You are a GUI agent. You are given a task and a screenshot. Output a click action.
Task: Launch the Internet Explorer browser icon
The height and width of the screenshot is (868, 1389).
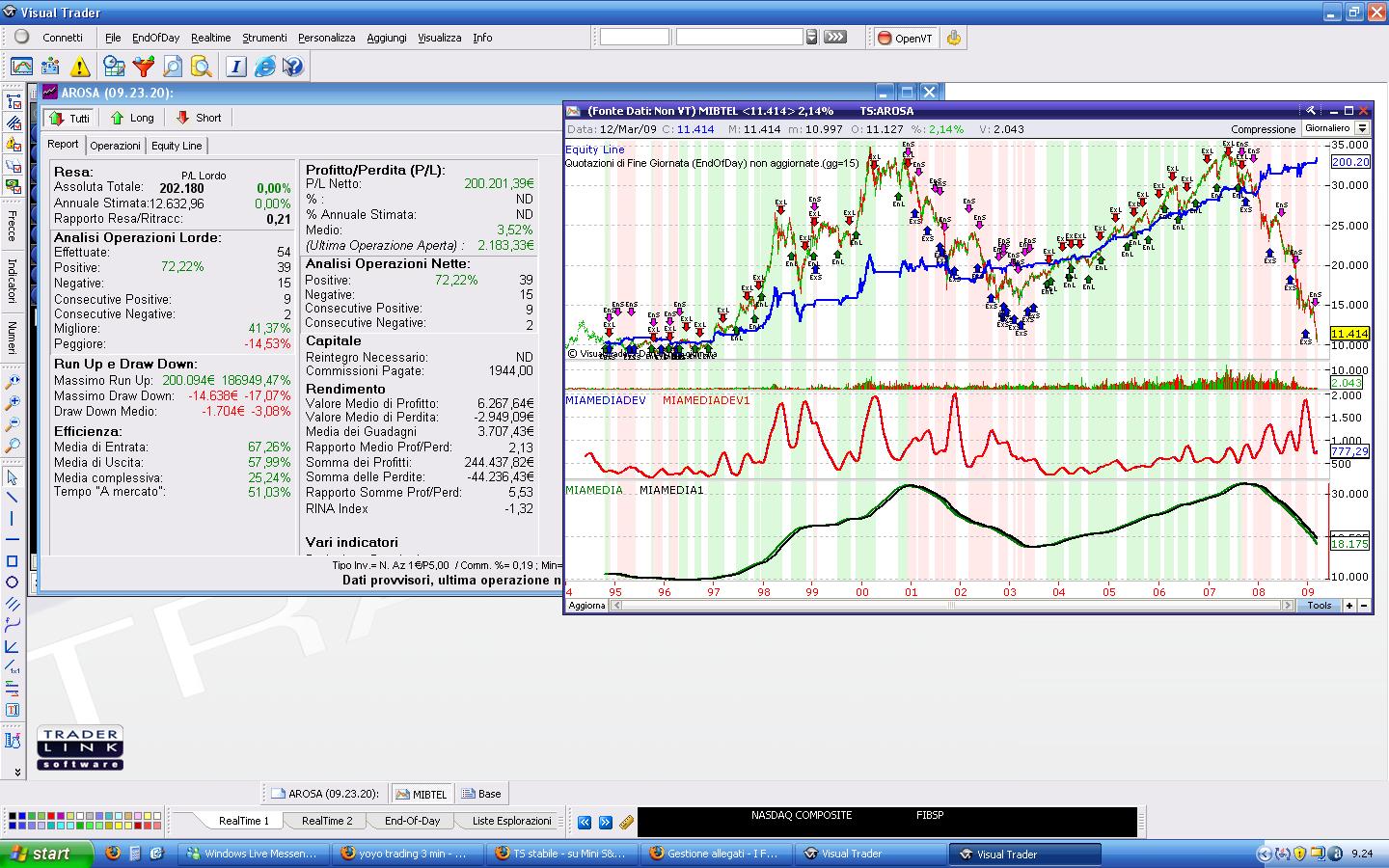265,67
